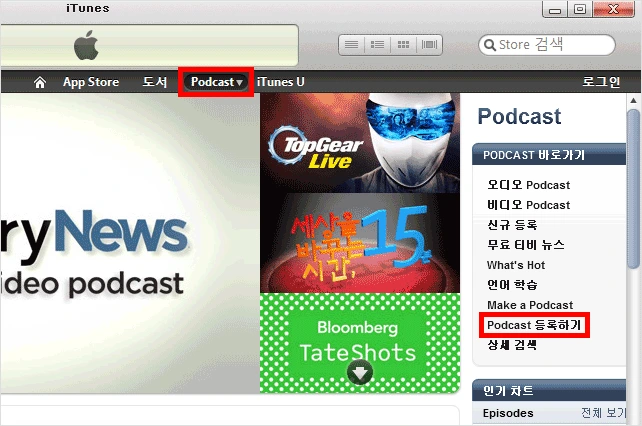
Task: Go to the iTunes Store home icon
Action: (40, 82)
